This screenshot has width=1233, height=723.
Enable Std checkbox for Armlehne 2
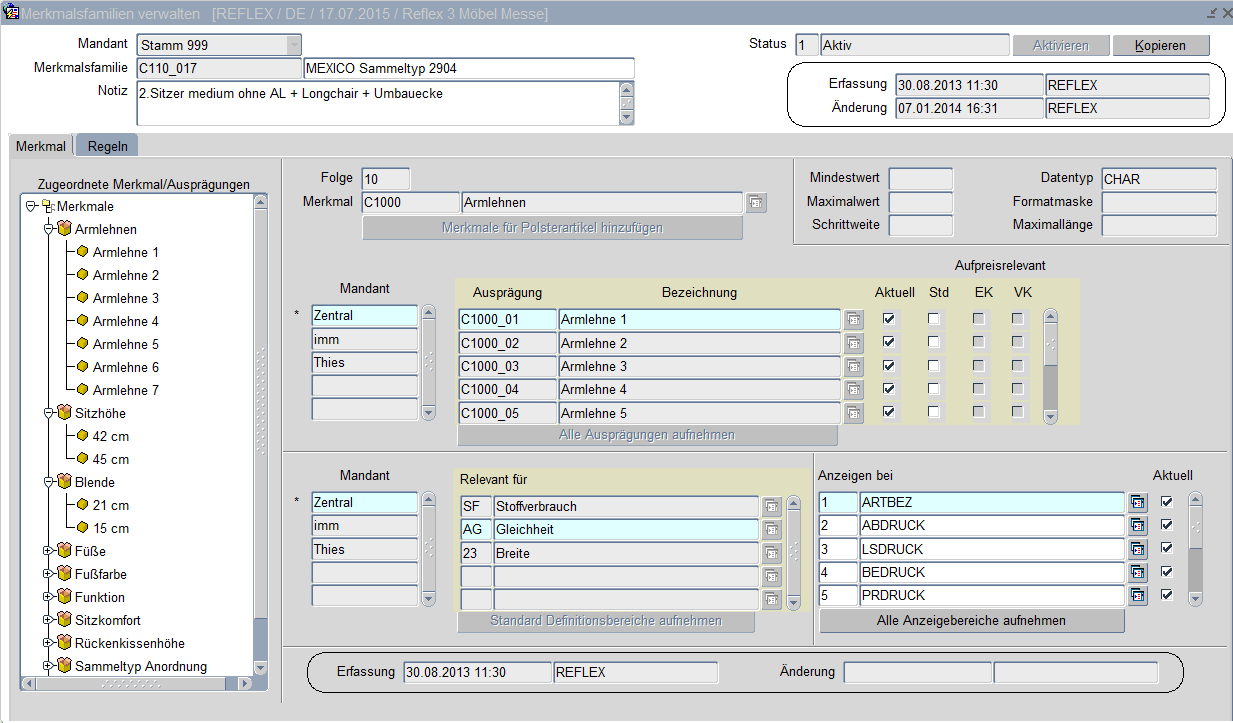tap(934, 343)
